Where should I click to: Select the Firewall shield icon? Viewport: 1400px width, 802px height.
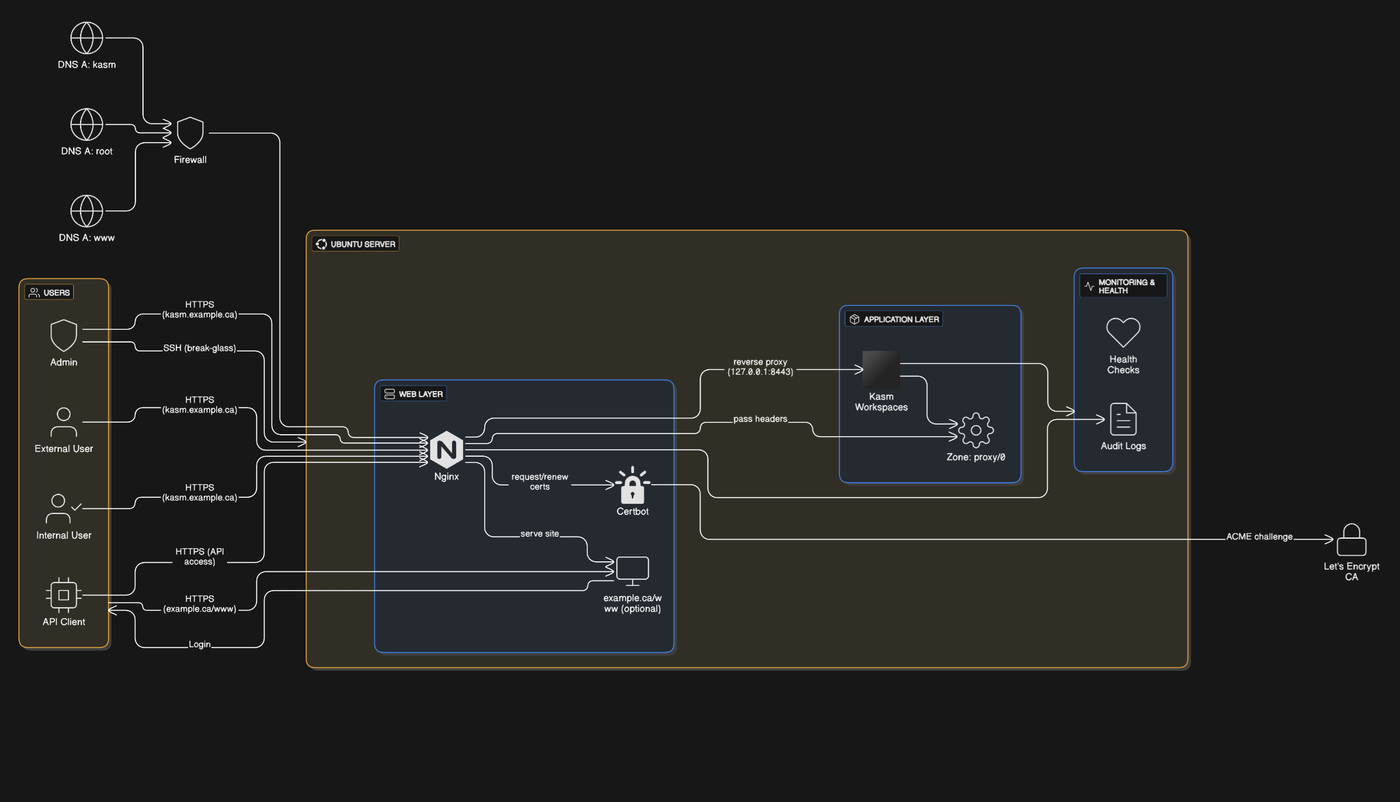click(x=189, y=133)
